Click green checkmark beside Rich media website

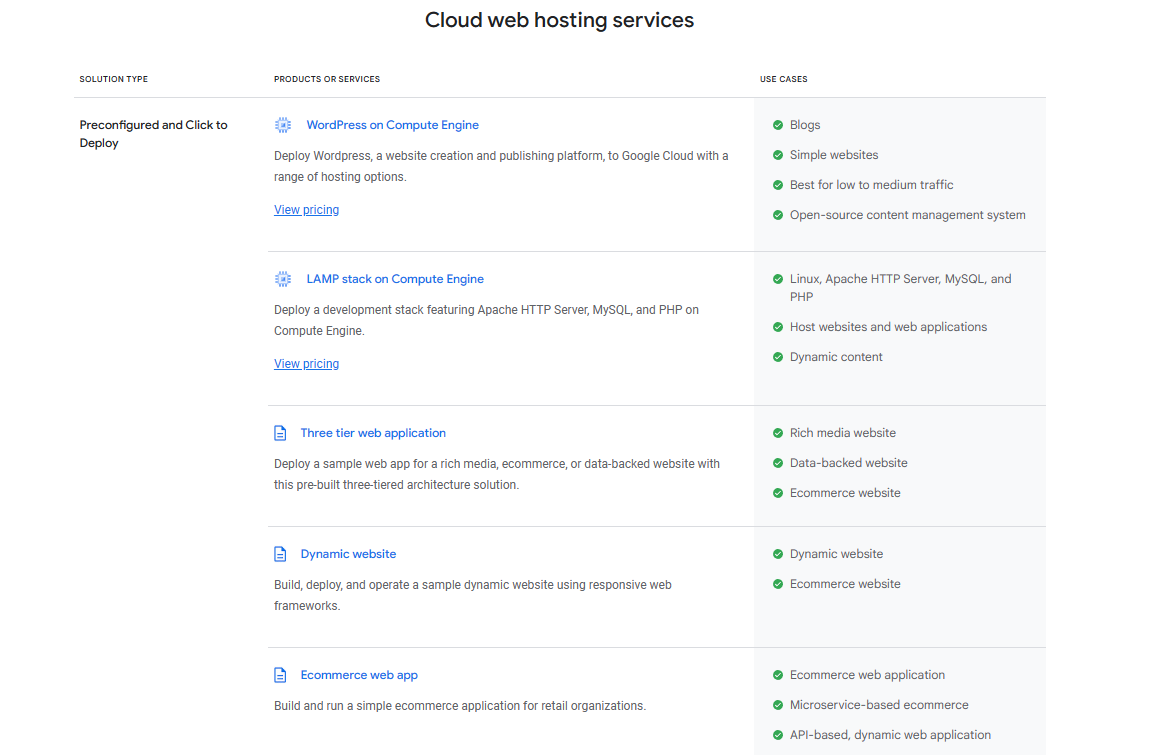pyautogui.click(x=778, y=433)
